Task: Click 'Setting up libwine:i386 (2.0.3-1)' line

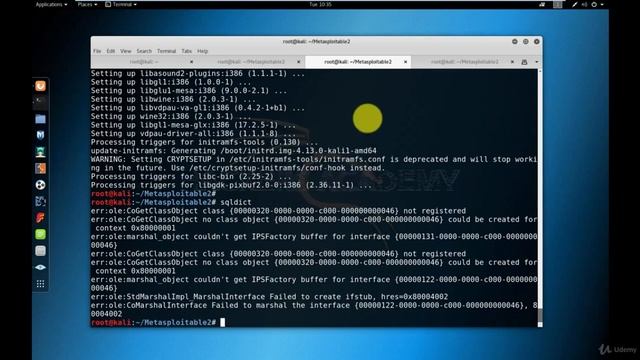Action: coord(173,100)
